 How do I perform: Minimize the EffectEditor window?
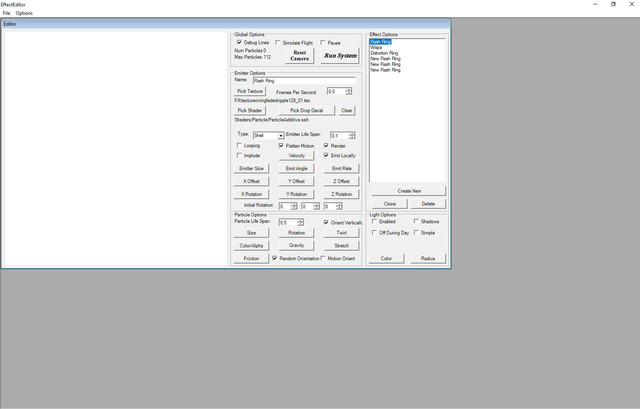[x=595, y=4]
